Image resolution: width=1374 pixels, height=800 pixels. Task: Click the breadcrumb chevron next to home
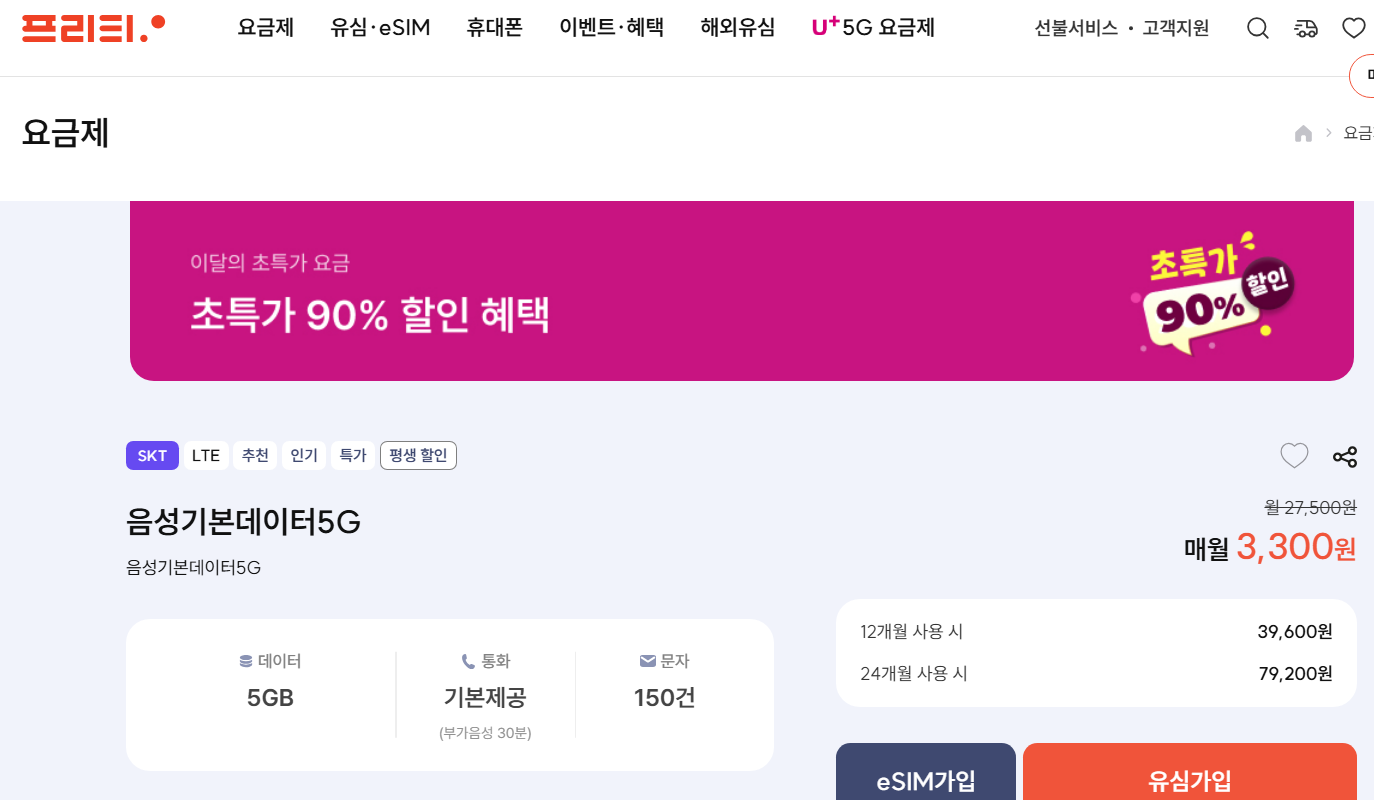point(1328,132)
